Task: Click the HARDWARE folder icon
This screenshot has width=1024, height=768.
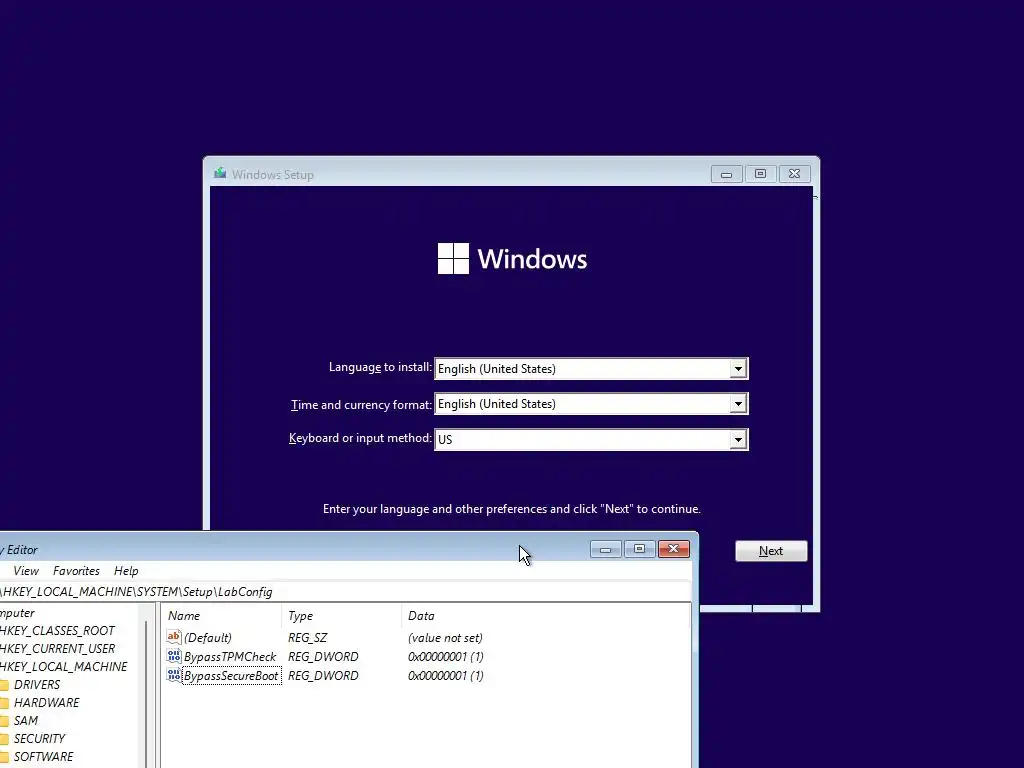Action: click(3, 703)
